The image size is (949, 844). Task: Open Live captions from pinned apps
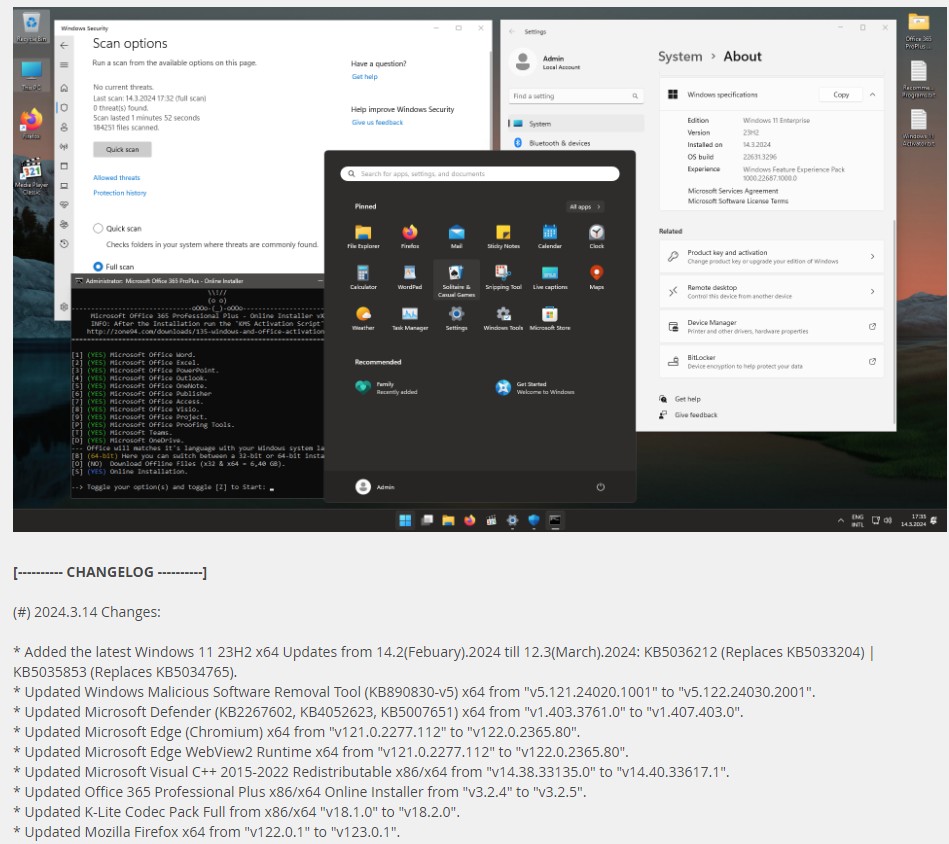[550, 277]
